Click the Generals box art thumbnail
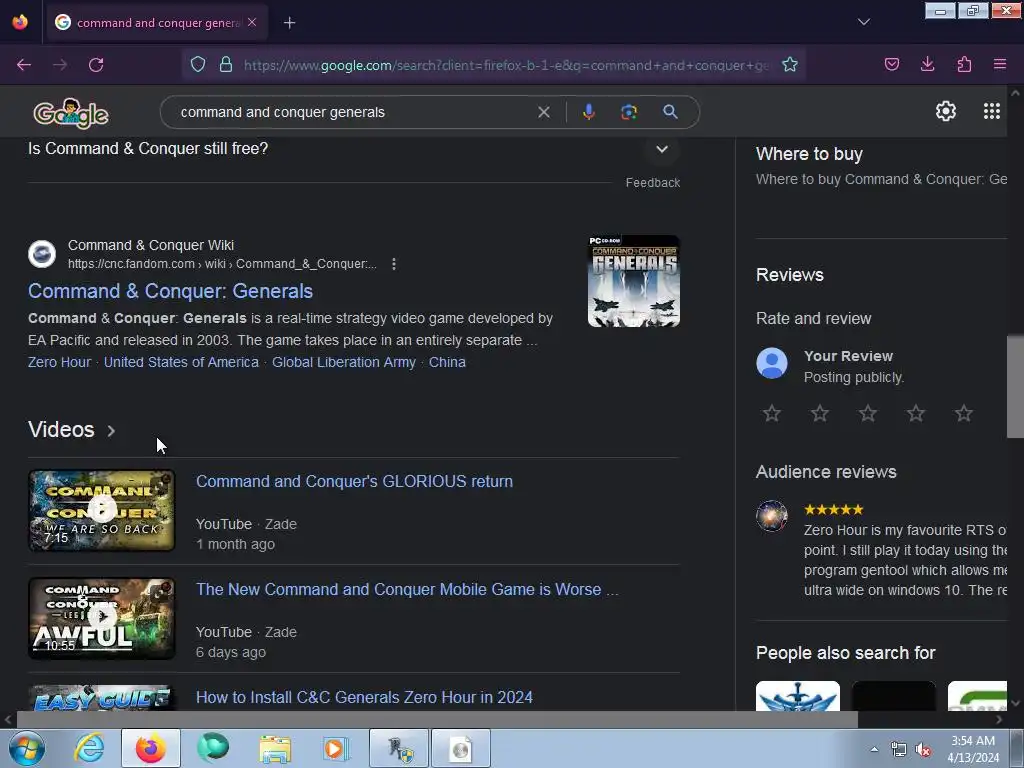This screenshot has width=1024, height=768. point(633,281)
